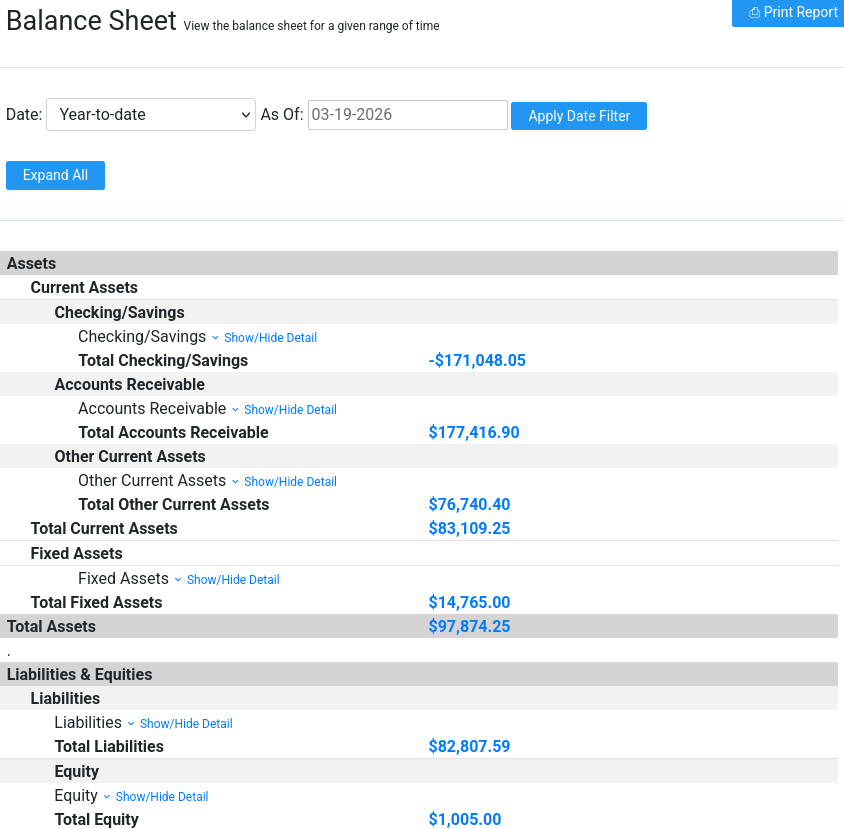The image size is (844, 829).
Task: Select the Total Assets amount $97,874.25
Action: coord(469,626)
